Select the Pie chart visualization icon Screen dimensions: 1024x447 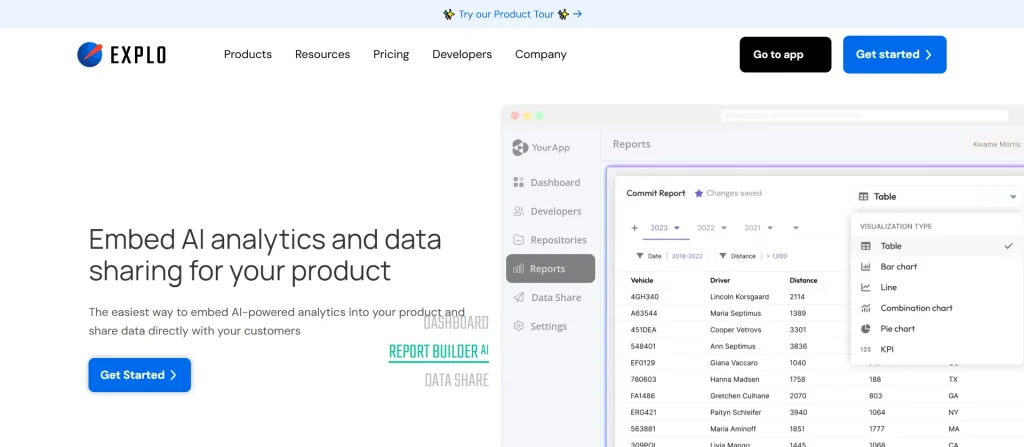coord(866,329)
